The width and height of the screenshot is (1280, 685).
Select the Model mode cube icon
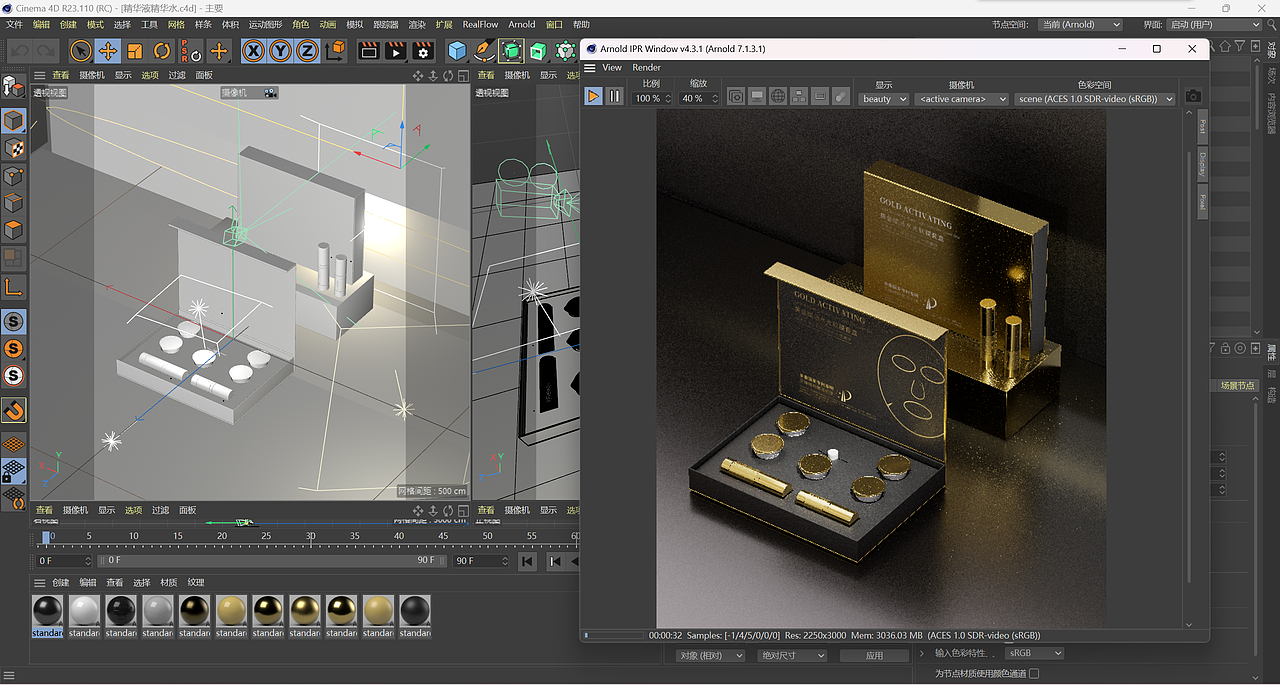(x=14, y=122)
